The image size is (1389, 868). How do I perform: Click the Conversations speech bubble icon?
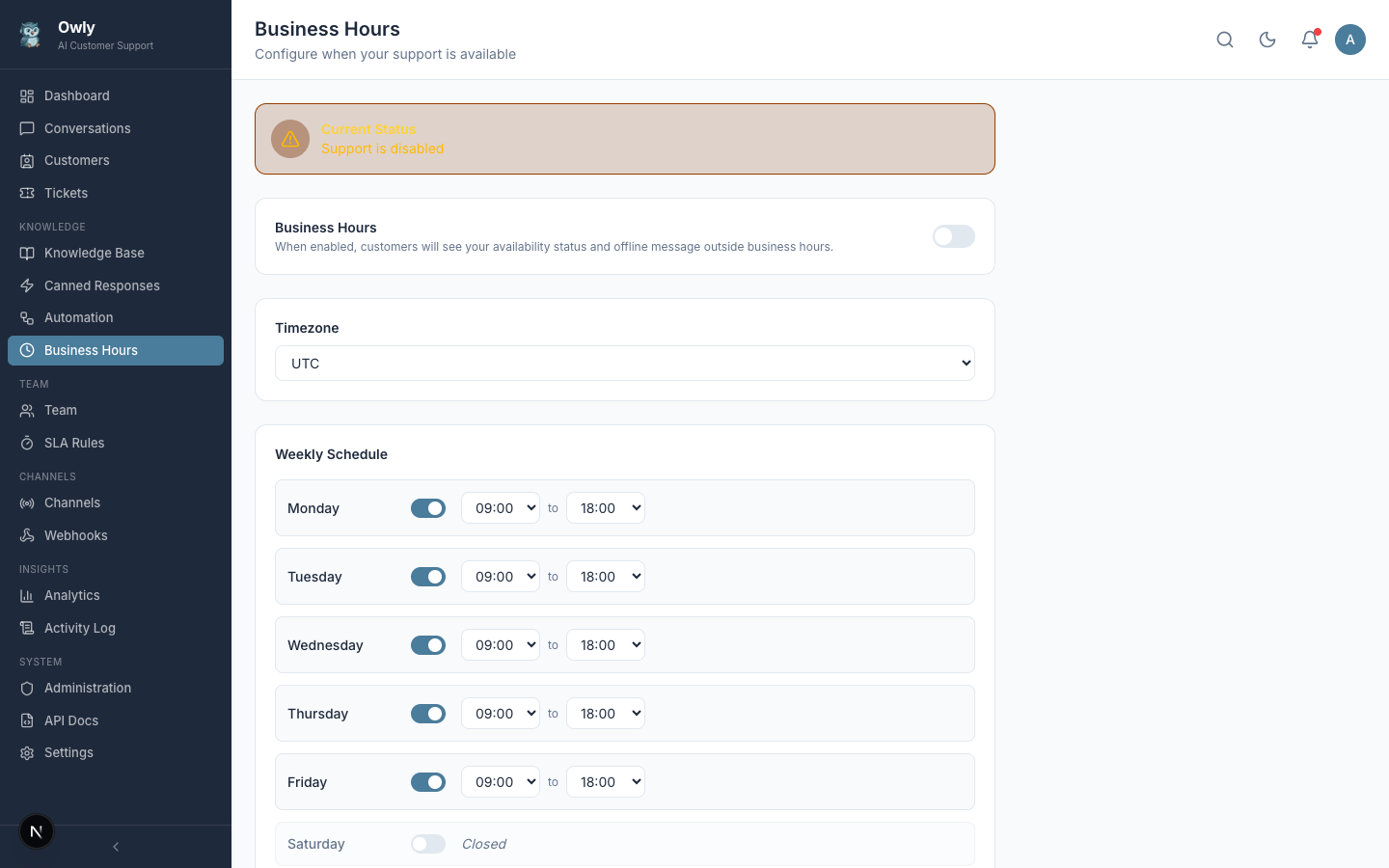click(x=27, y=128)
